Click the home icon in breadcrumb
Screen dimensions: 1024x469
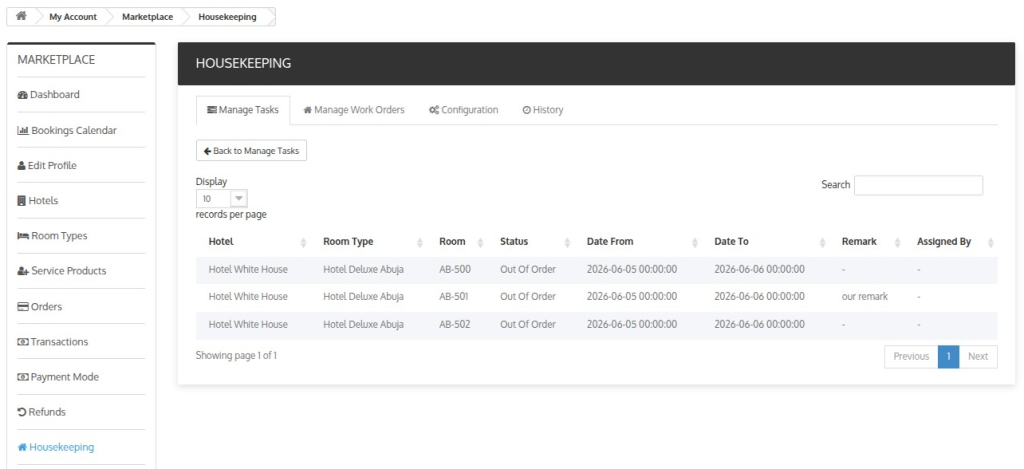21,16
